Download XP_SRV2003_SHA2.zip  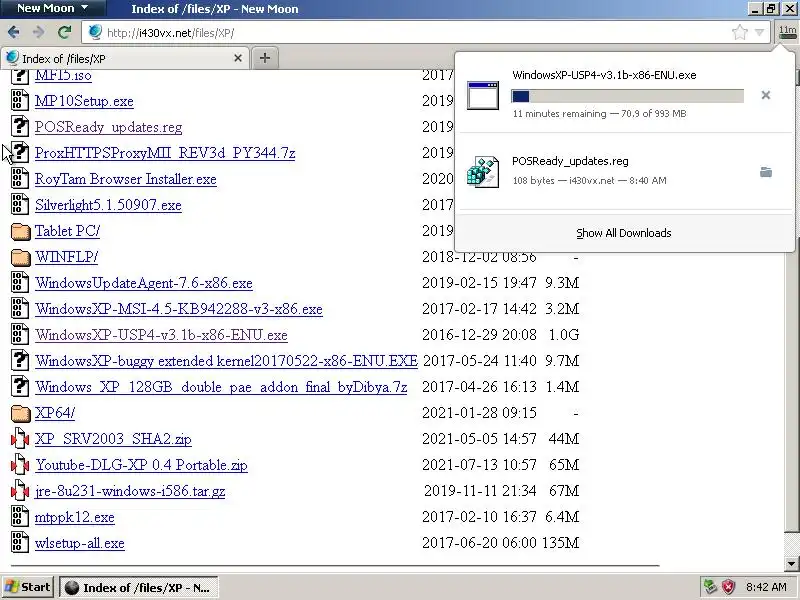(x=113, y=439)
